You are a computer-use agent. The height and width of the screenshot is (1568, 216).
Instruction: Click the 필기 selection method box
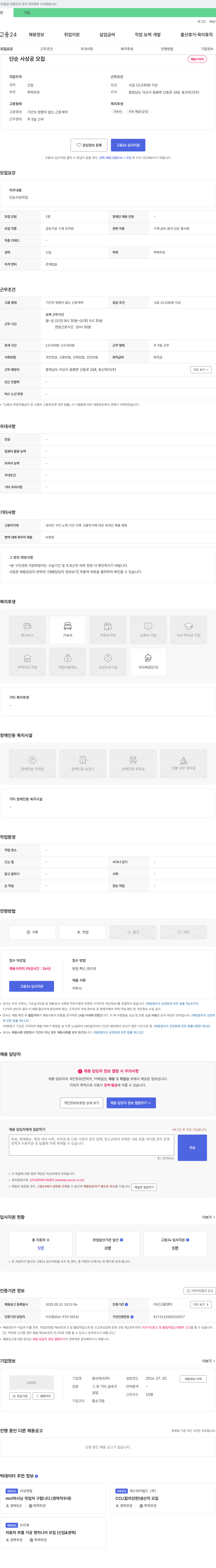tap(133, 932)
